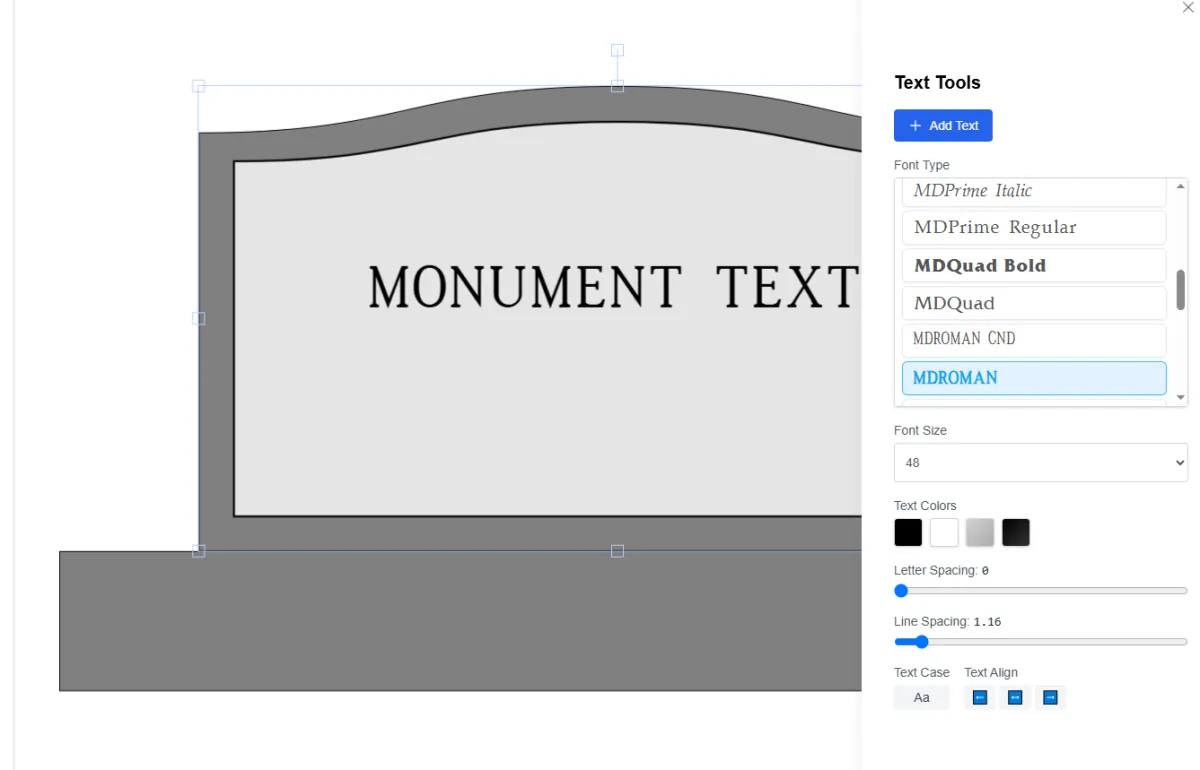
Task: Click the Font Type label
Action: [x=922, y=165]
